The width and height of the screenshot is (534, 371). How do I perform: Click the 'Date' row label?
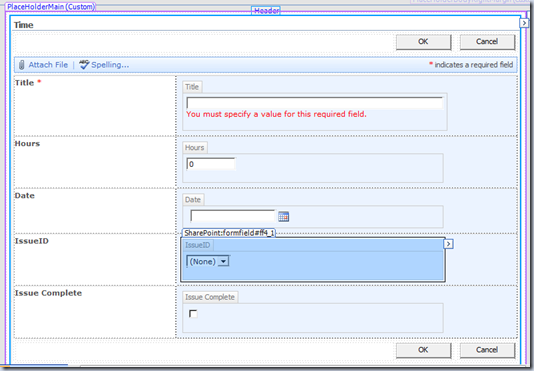(x=25, y=196)
